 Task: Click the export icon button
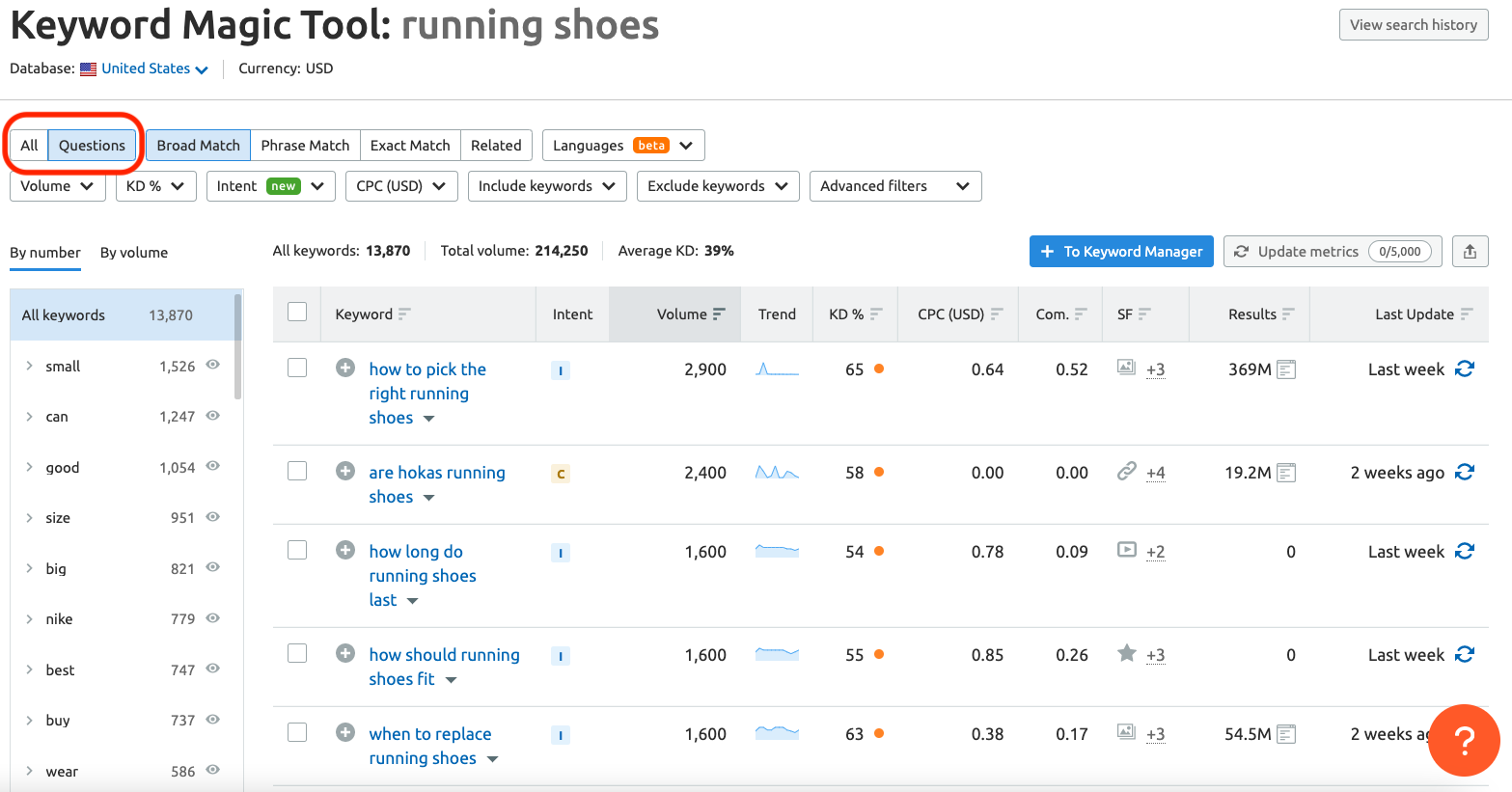(1470, 252)
